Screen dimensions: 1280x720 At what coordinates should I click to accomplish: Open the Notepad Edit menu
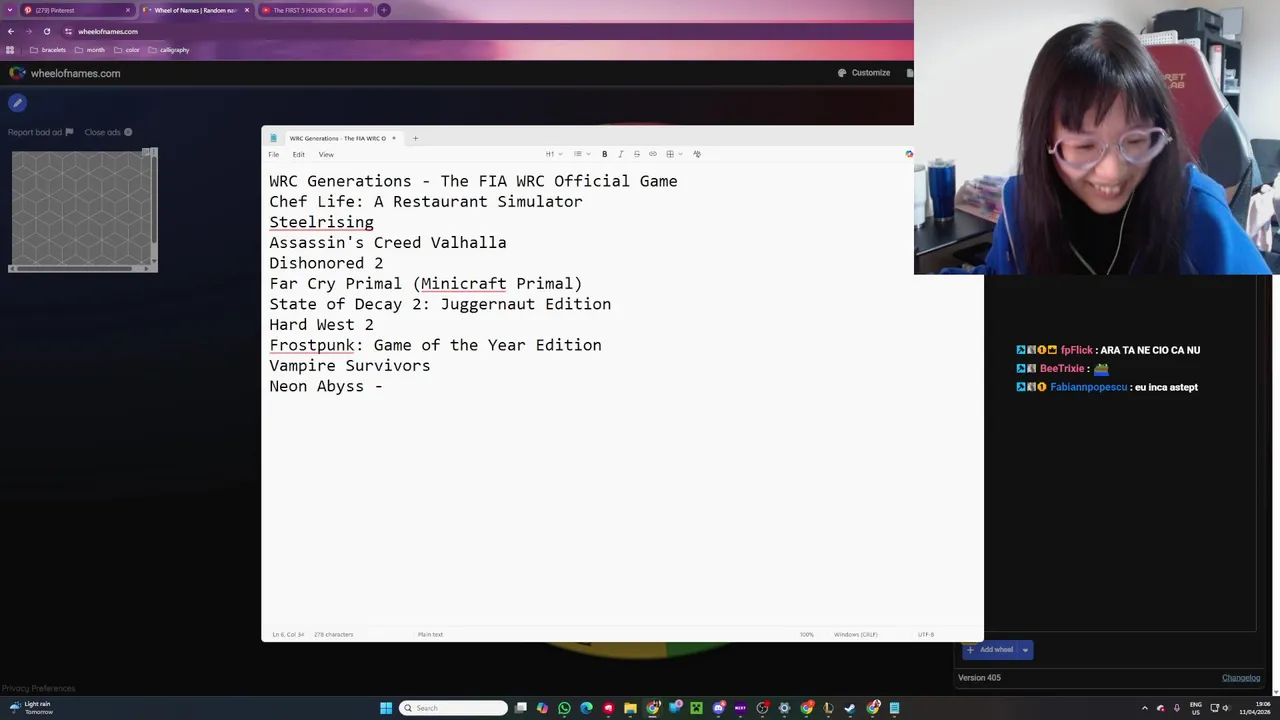pos(298,154)
